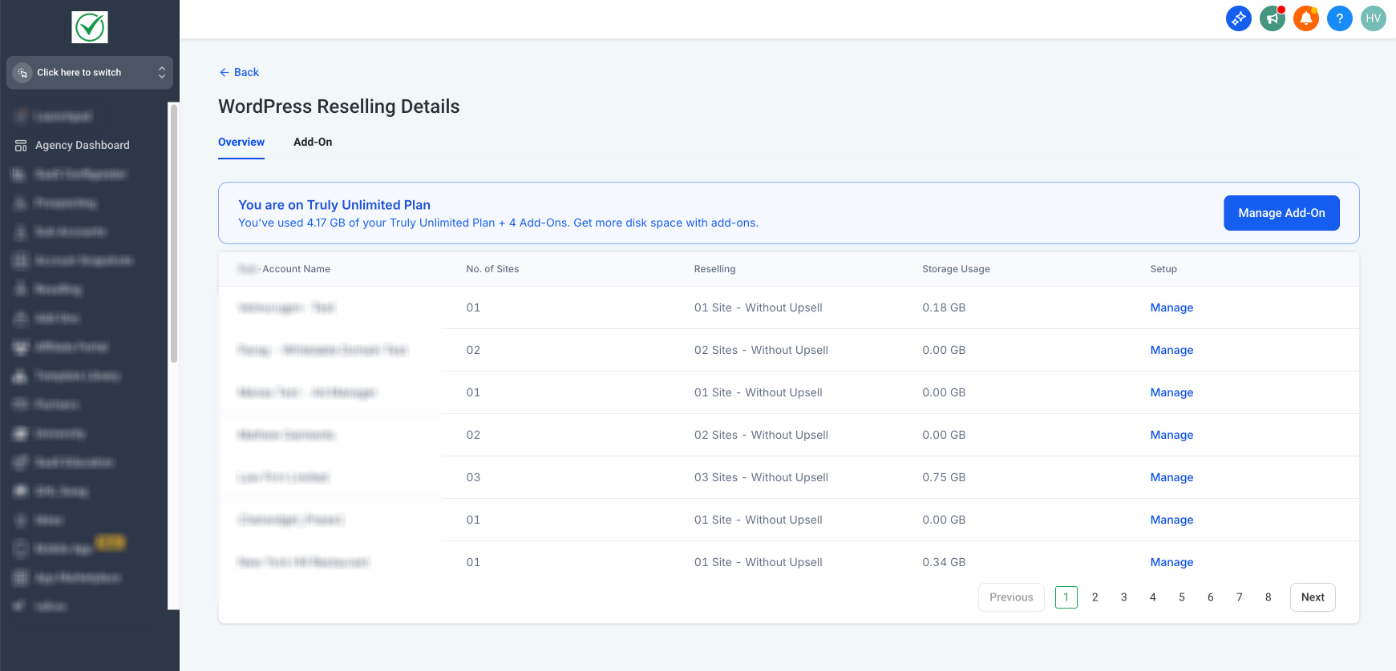Switch to the Add-On tab
The image size is (1396, 671).
coord(313,142)
